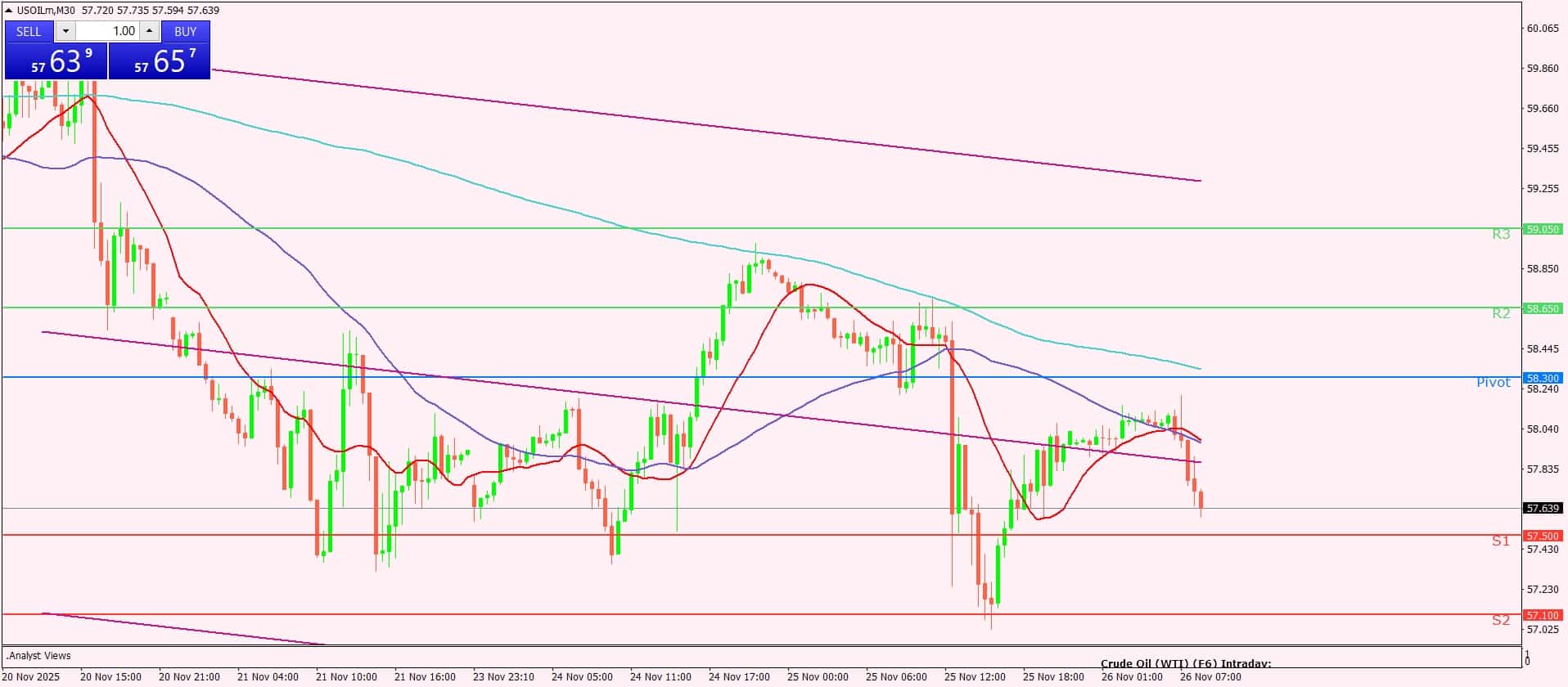
Task: Select the R3 resistance label
Action: coord(1501,235)
